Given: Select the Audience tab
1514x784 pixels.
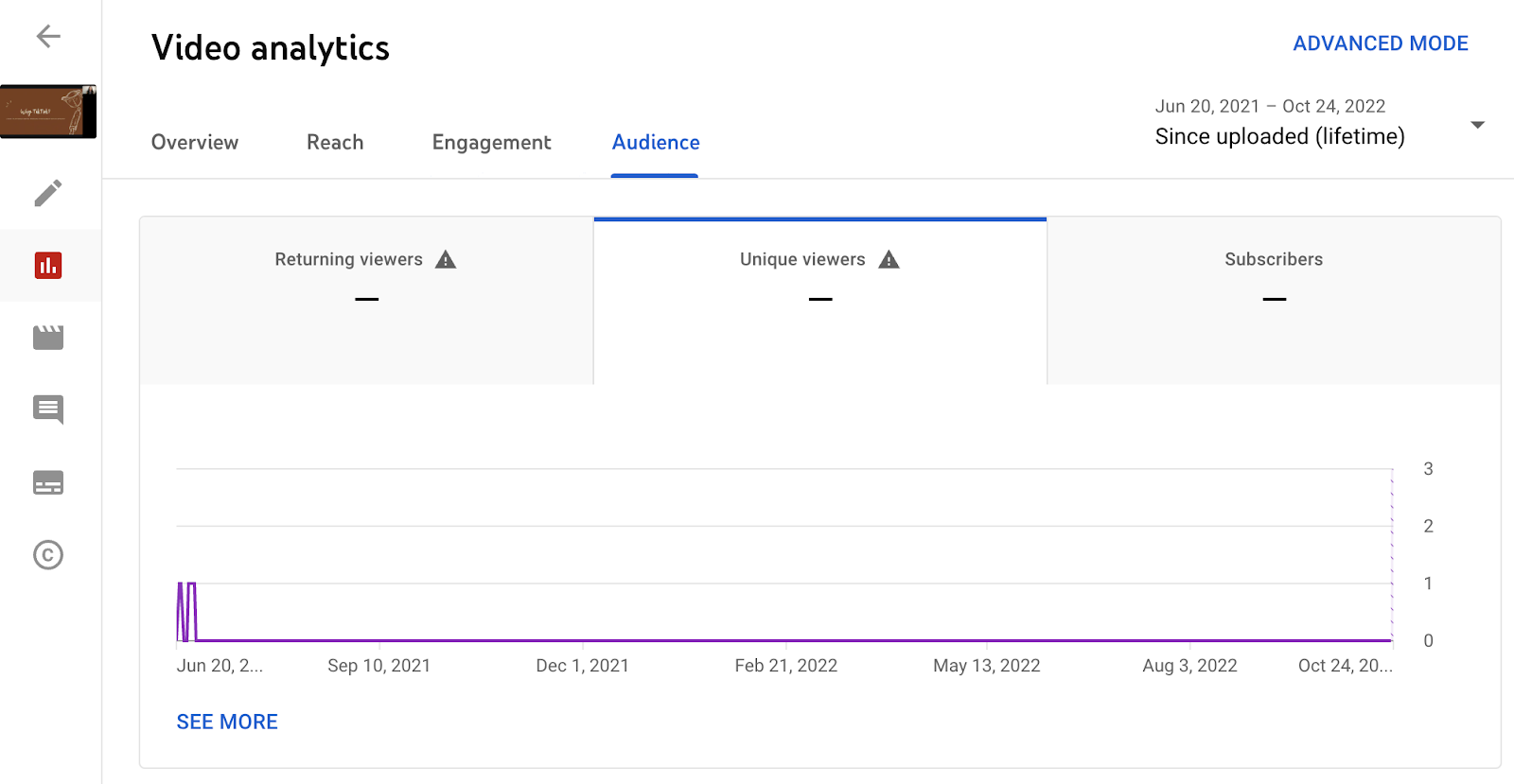Looking at the screenshot, I should pyautogui.click(x=656, y=143).
